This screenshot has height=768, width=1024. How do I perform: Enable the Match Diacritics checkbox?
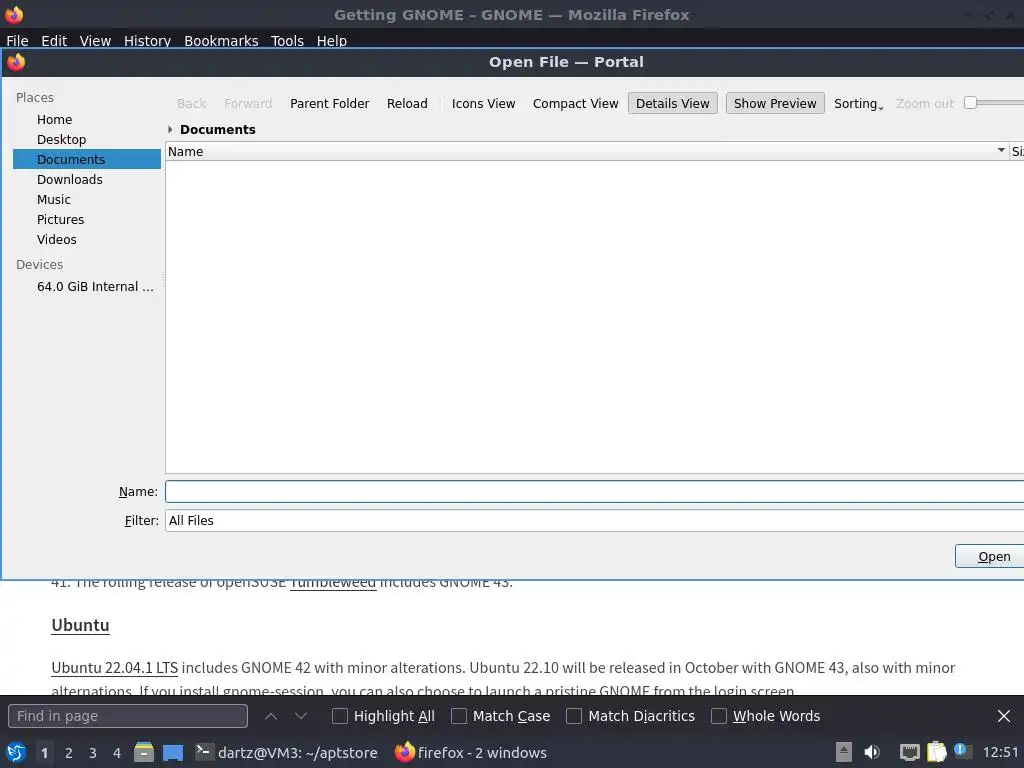click(574, 716)
